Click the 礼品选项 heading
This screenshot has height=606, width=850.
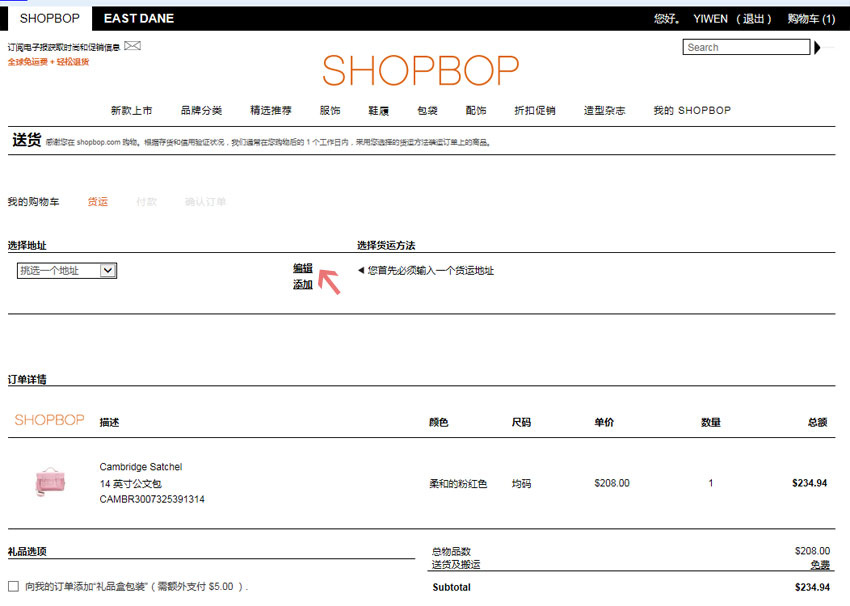(27, 552)
